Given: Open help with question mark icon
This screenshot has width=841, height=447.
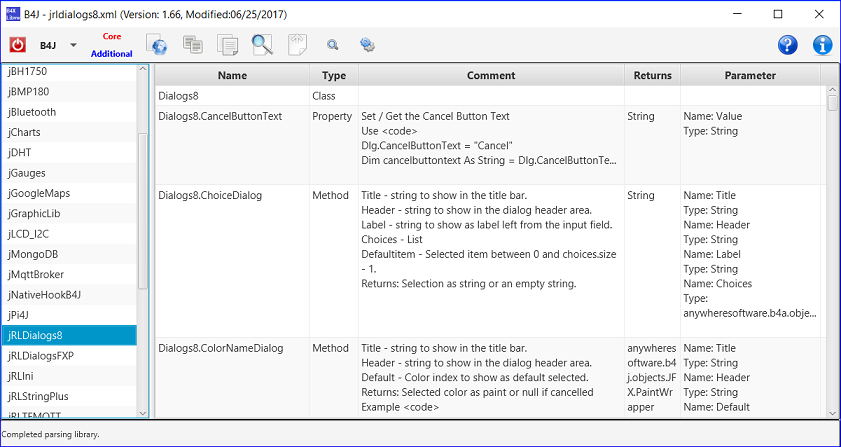Looking at the screenshot, I should point(787,45).
